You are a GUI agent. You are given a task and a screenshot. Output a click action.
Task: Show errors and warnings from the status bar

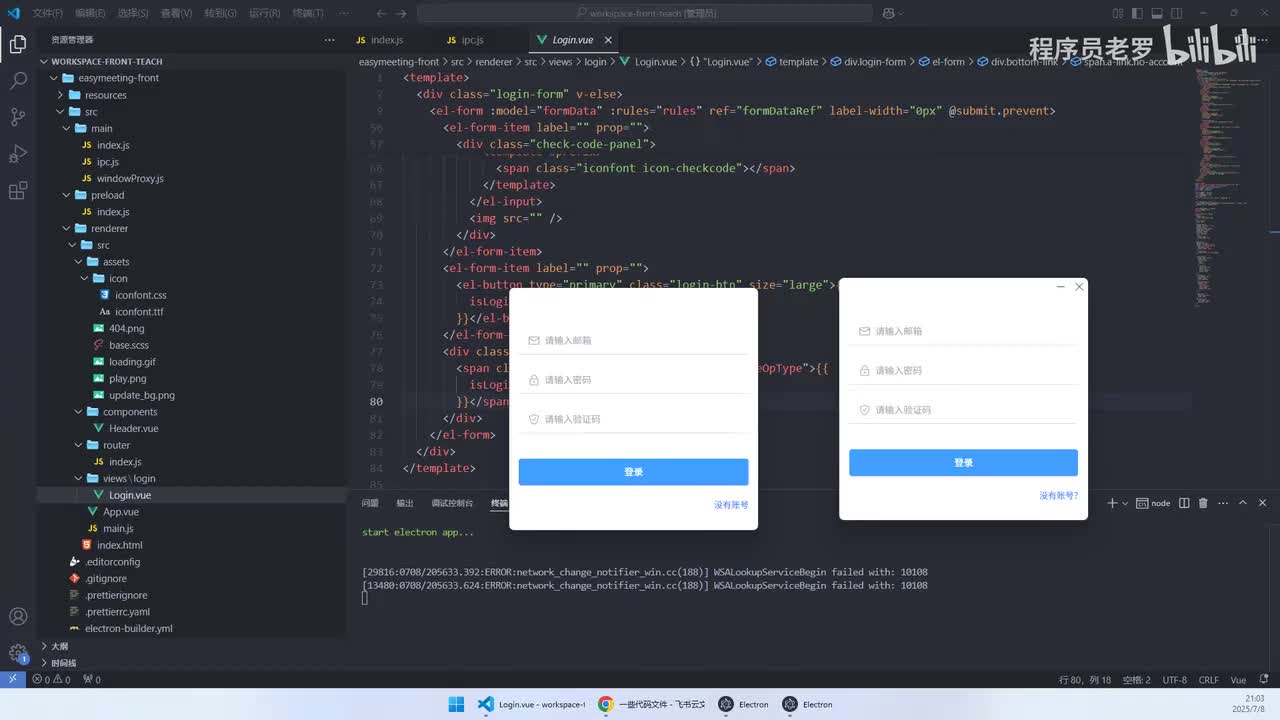point(51,680)
